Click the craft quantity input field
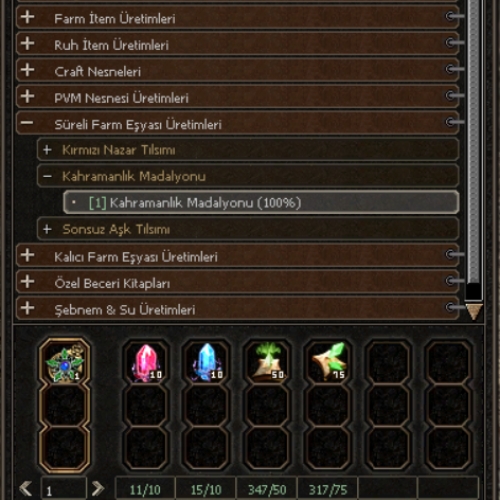500x500 pixels. tap(63, 489)
